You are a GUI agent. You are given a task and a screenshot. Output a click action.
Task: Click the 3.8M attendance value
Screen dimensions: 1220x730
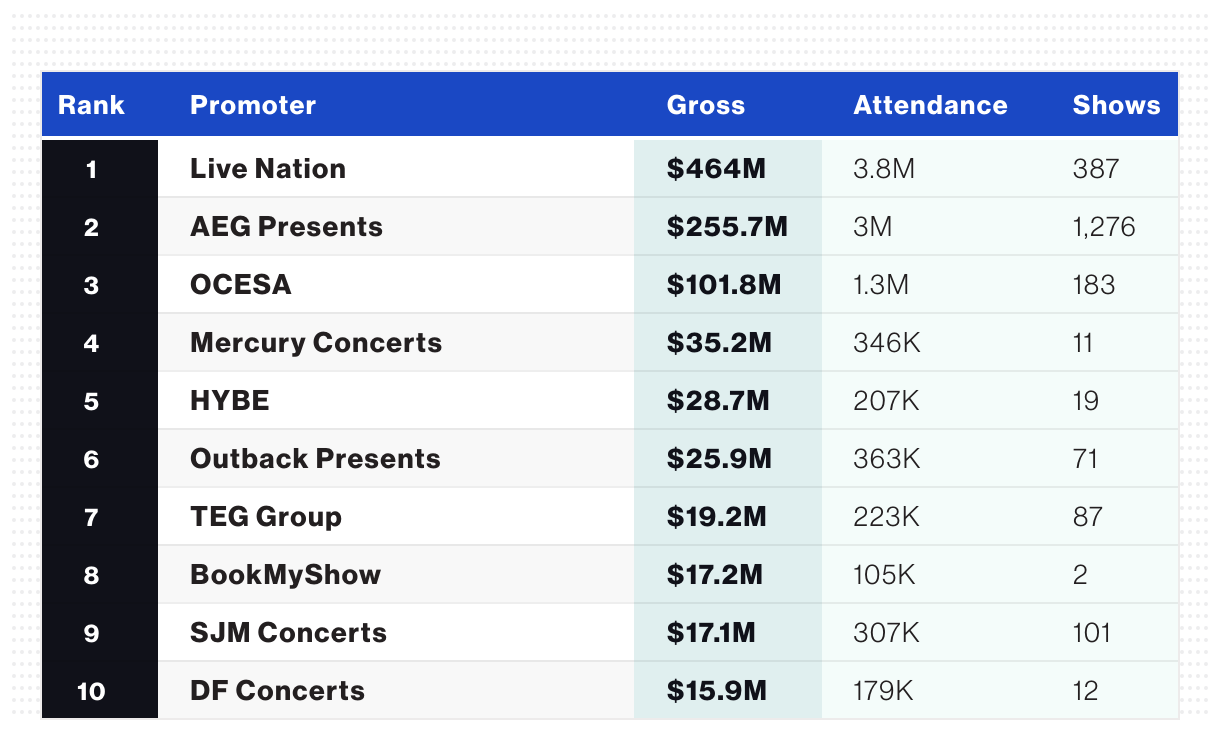click(x=884, y=168)
